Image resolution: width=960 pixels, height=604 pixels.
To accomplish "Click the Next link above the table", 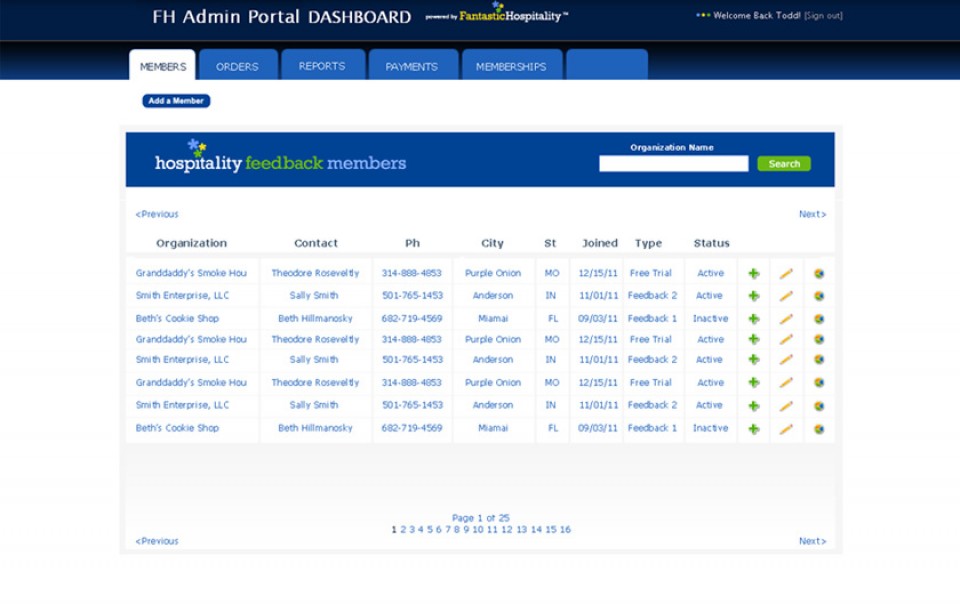I will [812, 214].
